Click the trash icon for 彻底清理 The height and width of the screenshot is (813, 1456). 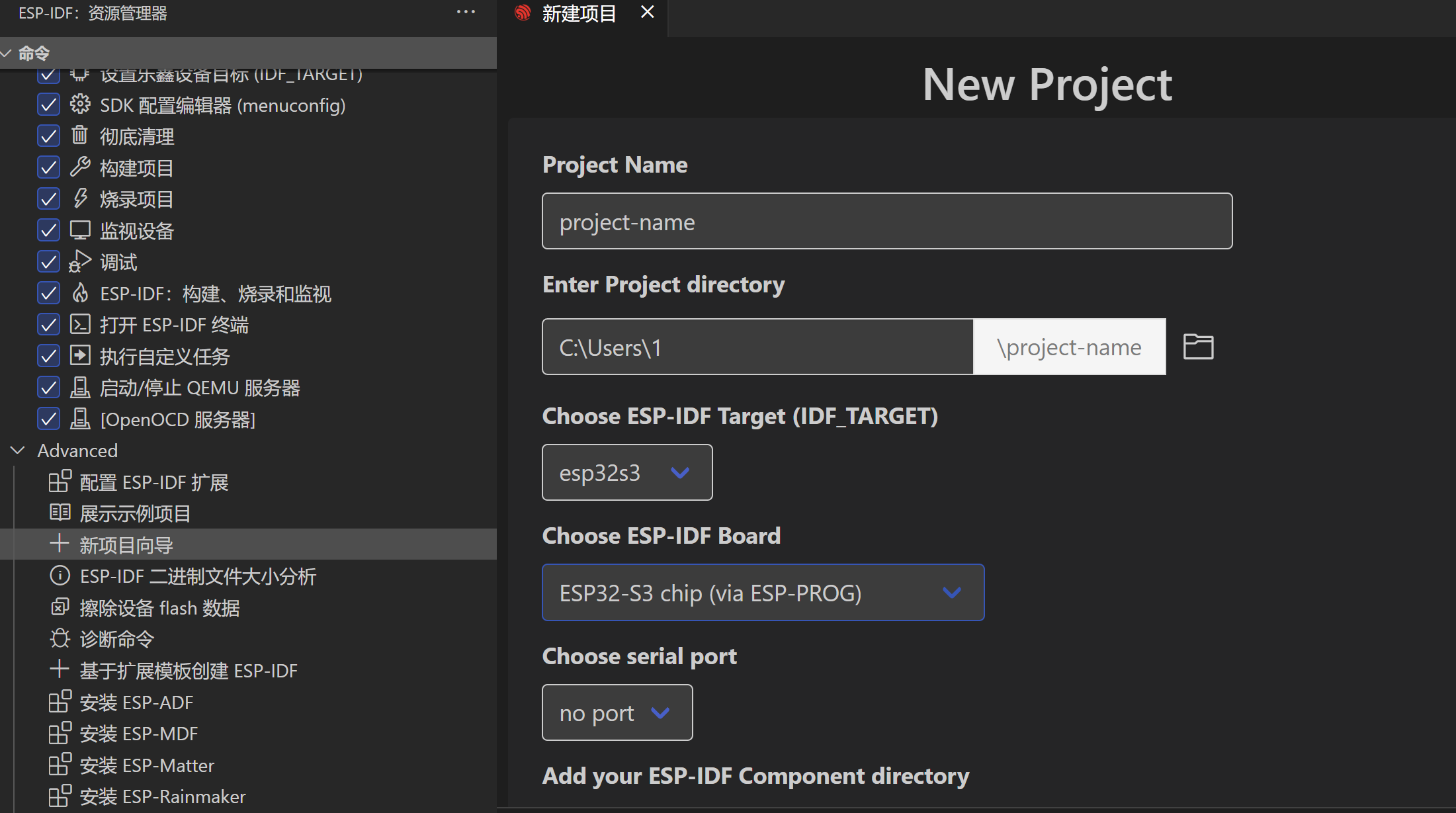(79, 136)
